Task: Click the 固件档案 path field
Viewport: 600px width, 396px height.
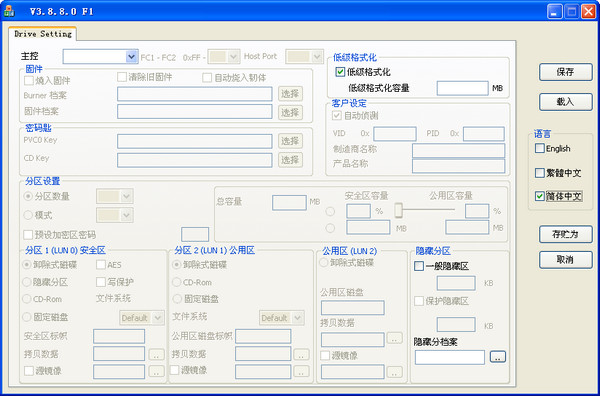Action: click(195, 112)
